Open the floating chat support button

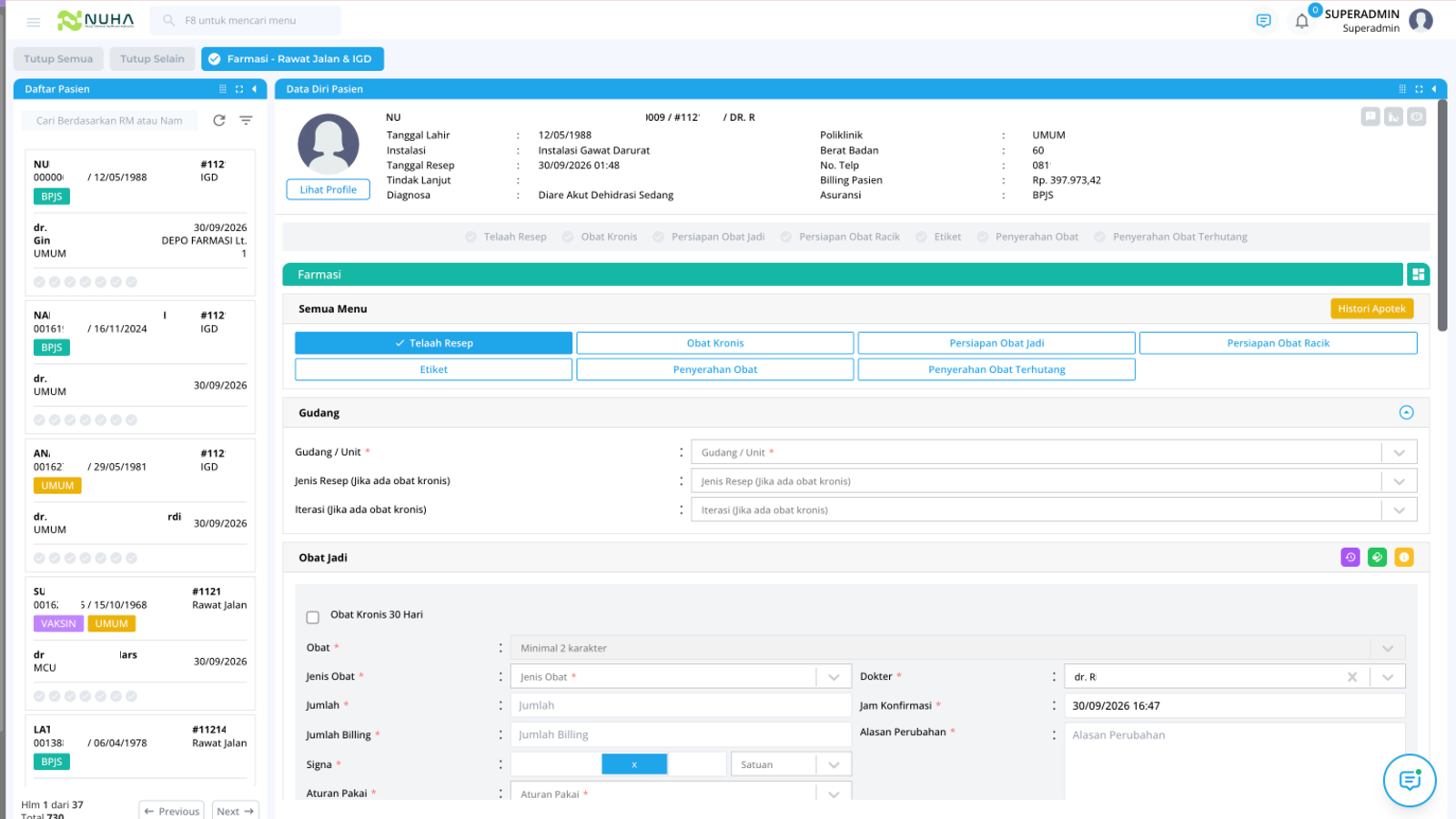[1410, 780]
